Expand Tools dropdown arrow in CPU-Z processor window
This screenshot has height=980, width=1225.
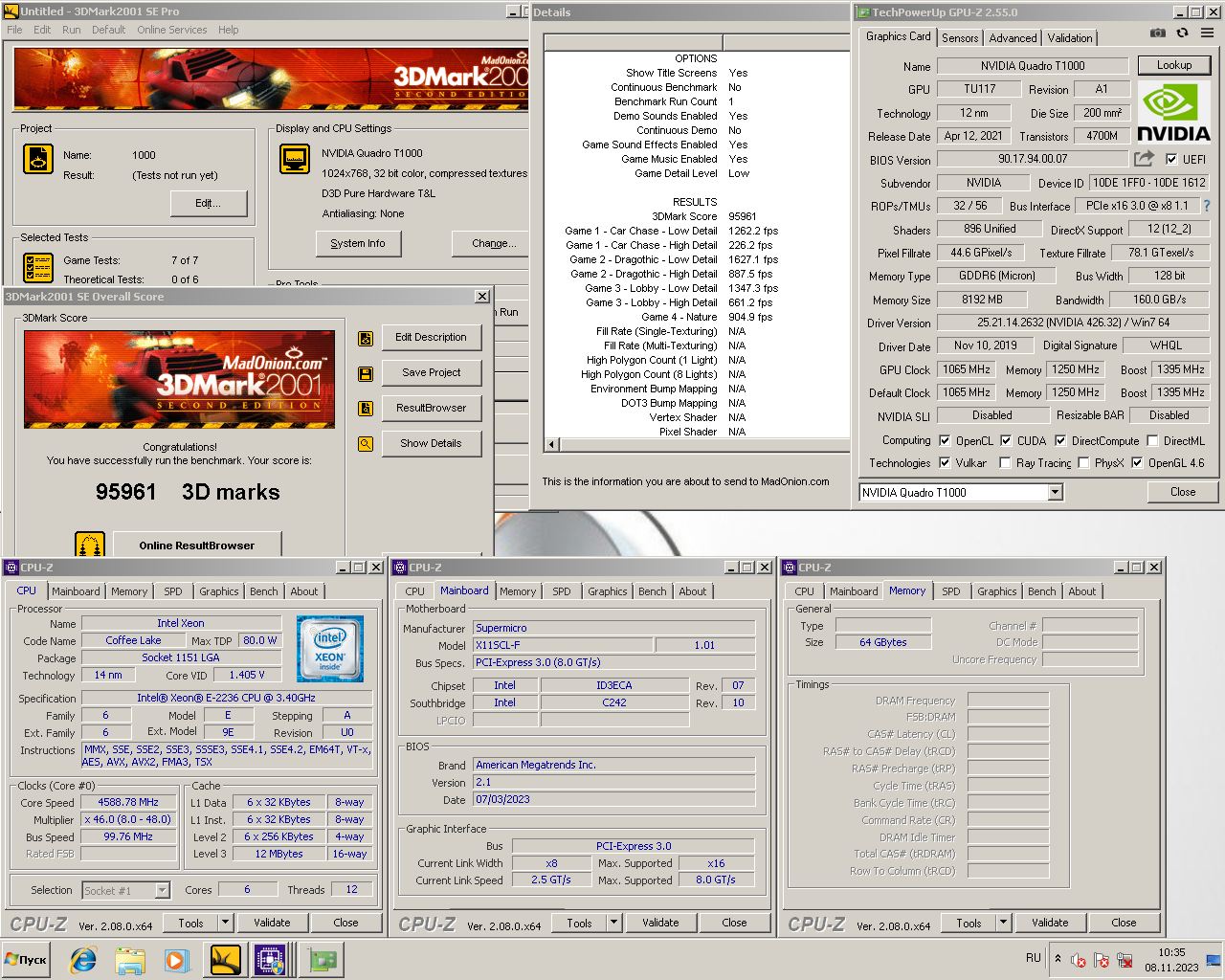(x=226, y=923)
